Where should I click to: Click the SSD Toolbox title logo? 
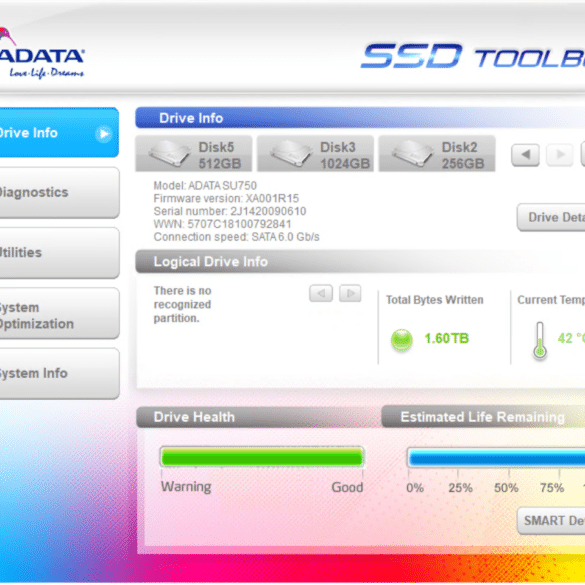(x=473, y=56)
